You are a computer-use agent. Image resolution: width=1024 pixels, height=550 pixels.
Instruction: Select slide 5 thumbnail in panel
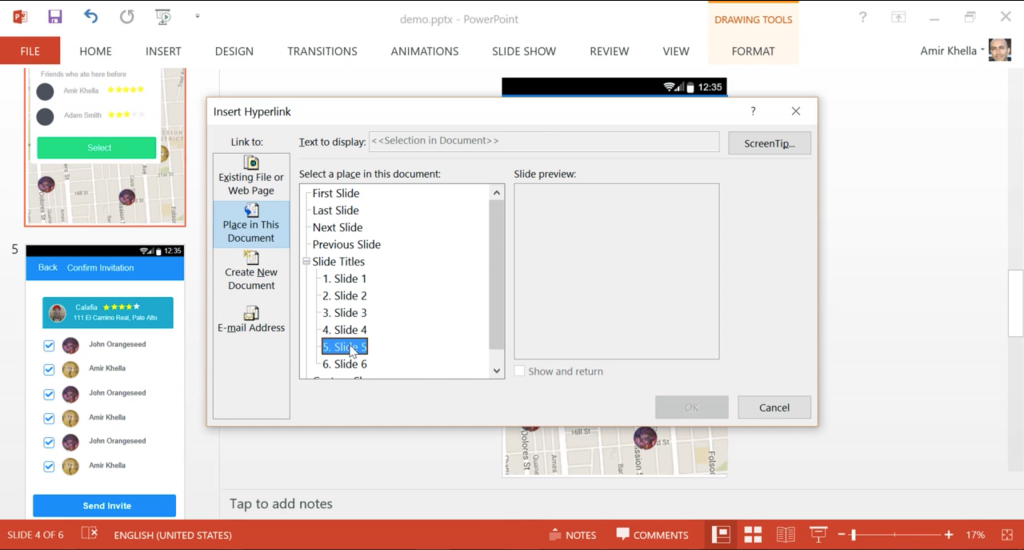click(x=104, y=382)
